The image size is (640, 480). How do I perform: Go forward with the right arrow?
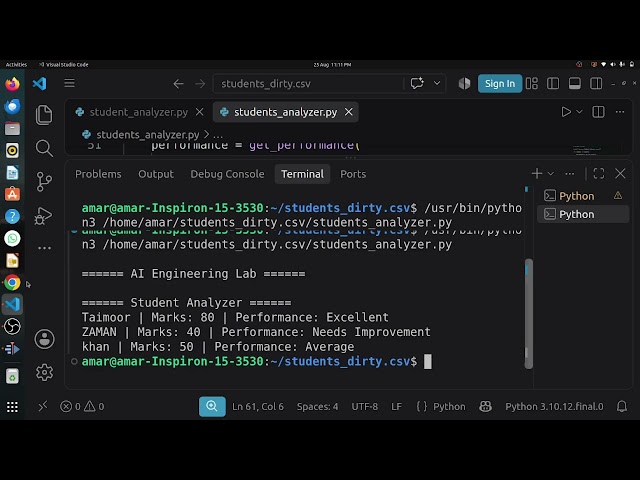coord(200,84)
